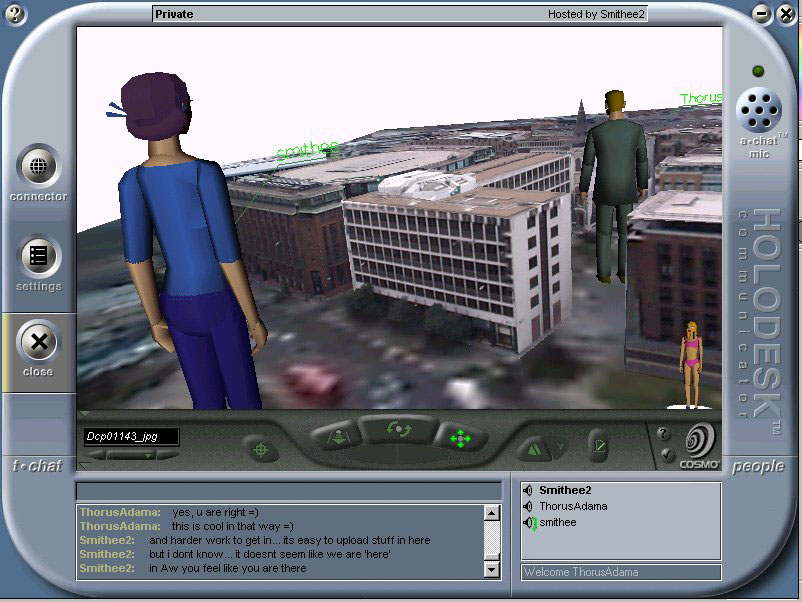Screen dimensions: 802x602
Task: Click chat line 'this is cool in that way =)'
Action: tap(233, 526)
